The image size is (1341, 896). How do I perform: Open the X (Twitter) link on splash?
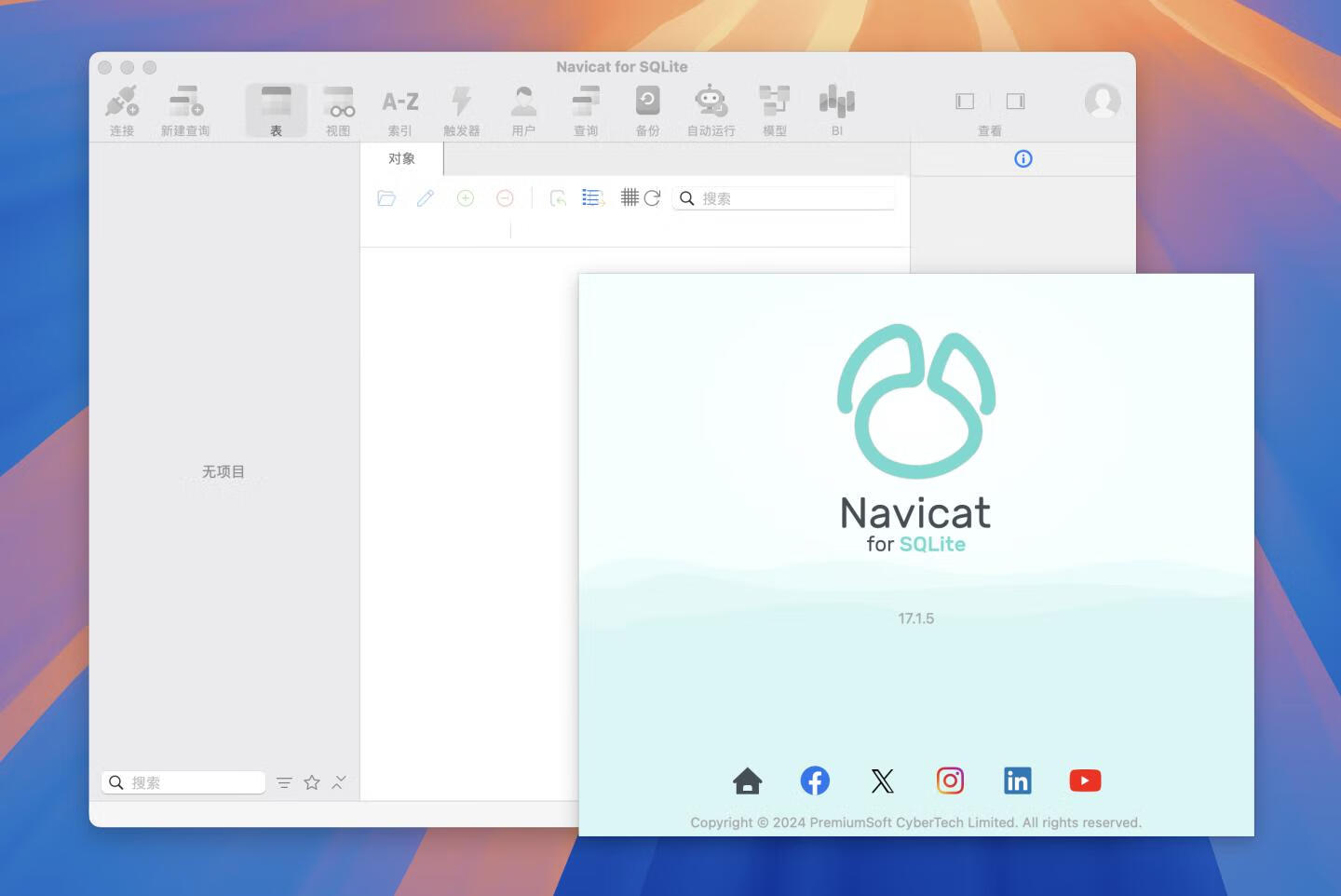click(882, 781)
